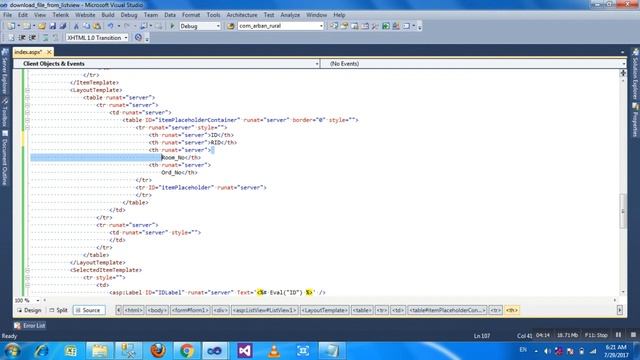The height and width of the screenshot is (360, 640).
Task: Click the Undo arrow icon
Action: click(110, 26)
